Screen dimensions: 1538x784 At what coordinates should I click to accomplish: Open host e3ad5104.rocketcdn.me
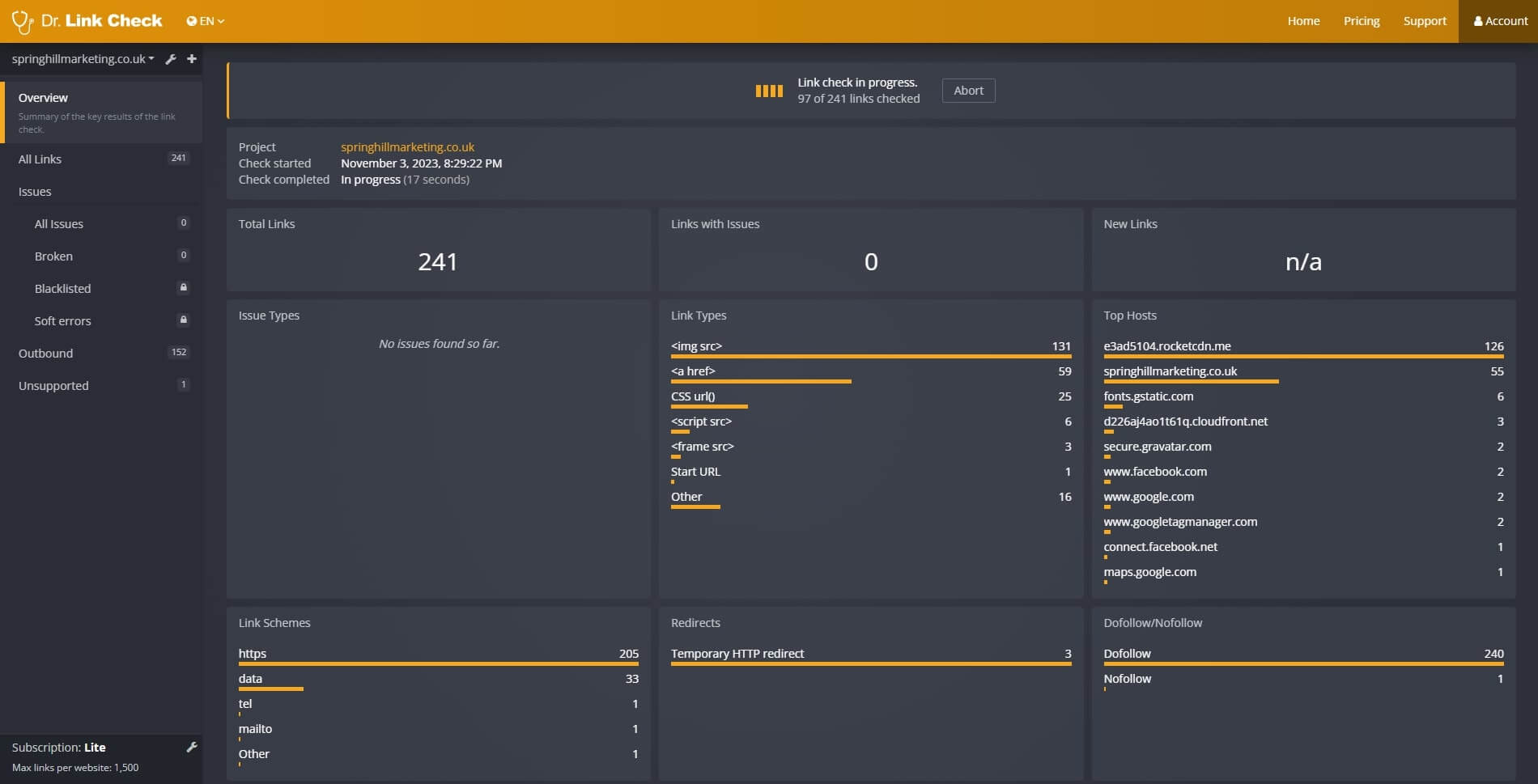click(x=1166, y=346)
